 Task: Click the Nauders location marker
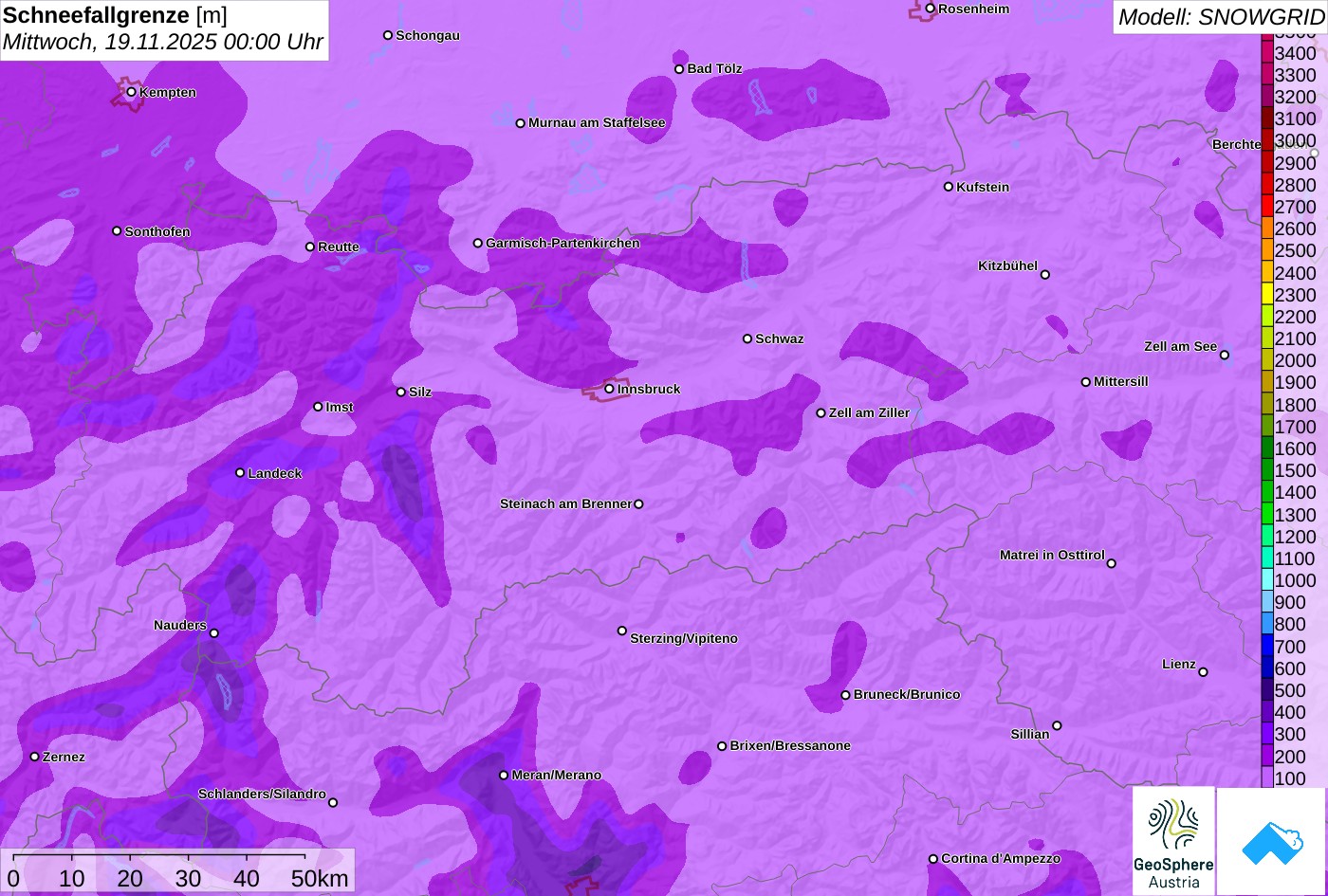point(214,633)
